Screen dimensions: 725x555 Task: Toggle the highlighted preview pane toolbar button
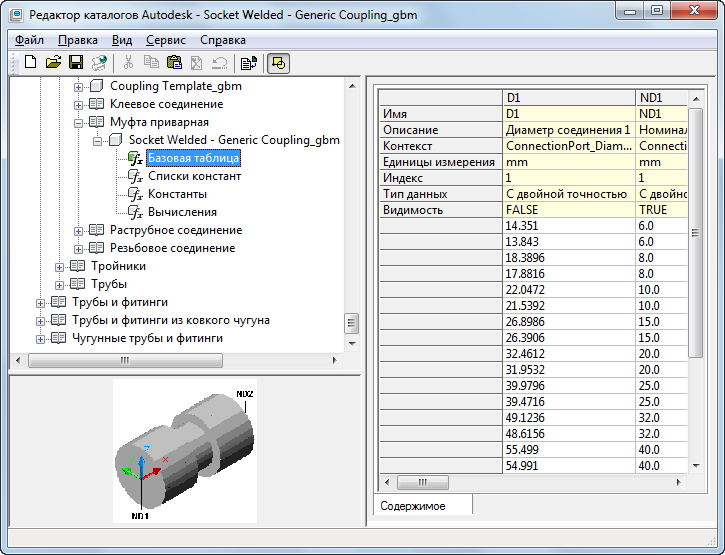pyautogui.click(x=278, y=63)
